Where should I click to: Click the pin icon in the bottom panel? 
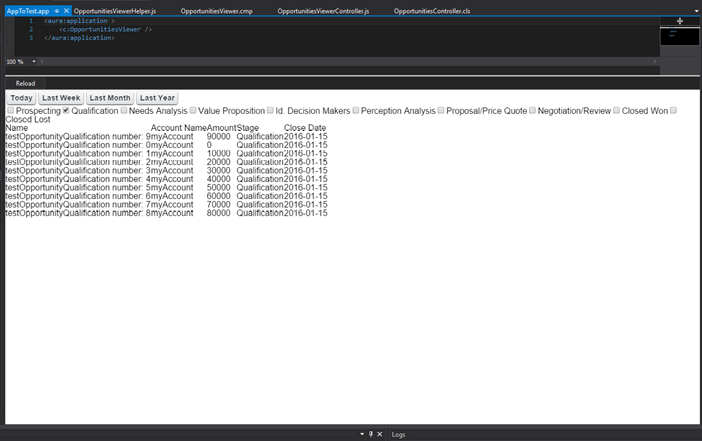click(x=371, y=434)
